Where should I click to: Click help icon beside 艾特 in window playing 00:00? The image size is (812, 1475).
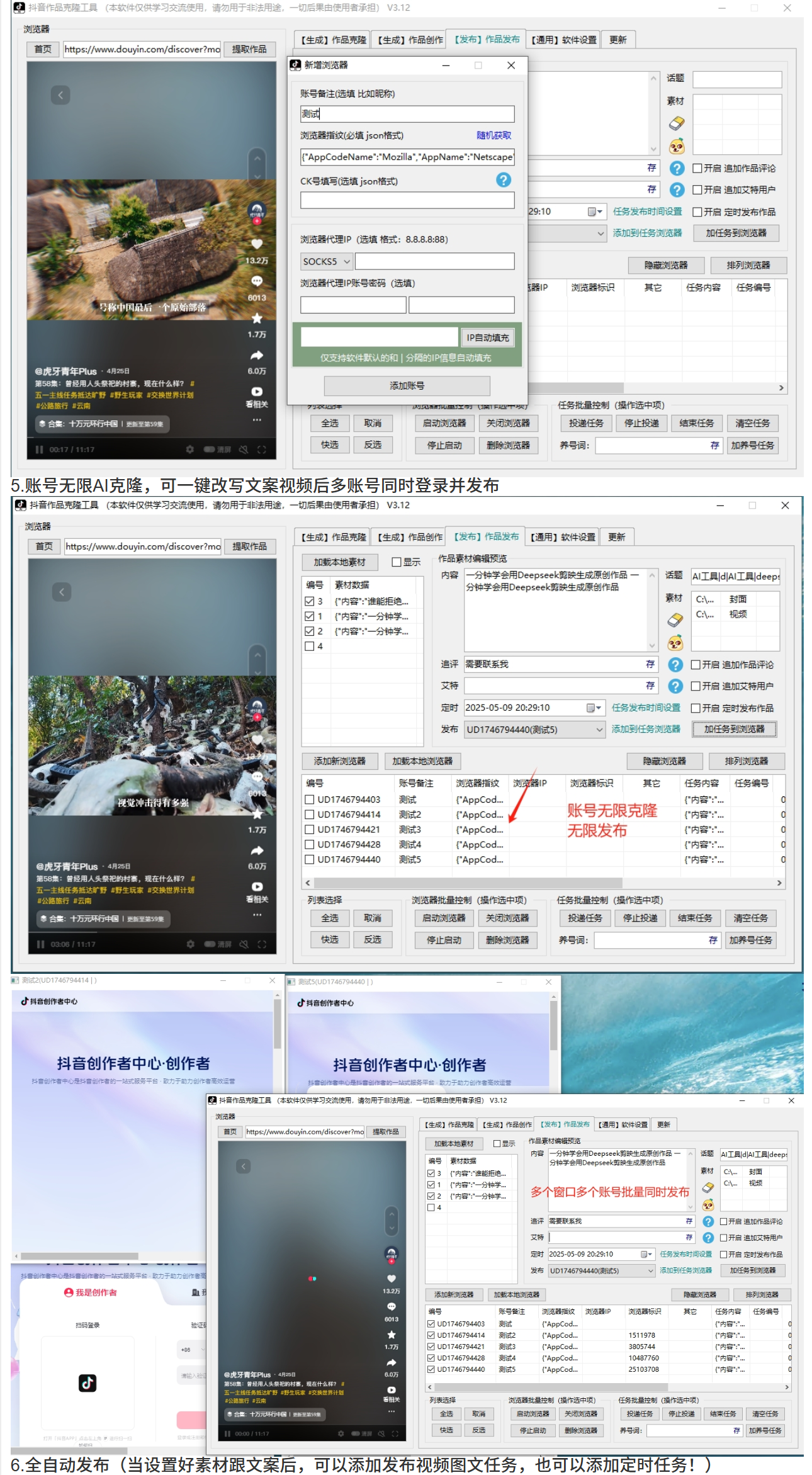pyautogui.click(x=708, y=1238)
